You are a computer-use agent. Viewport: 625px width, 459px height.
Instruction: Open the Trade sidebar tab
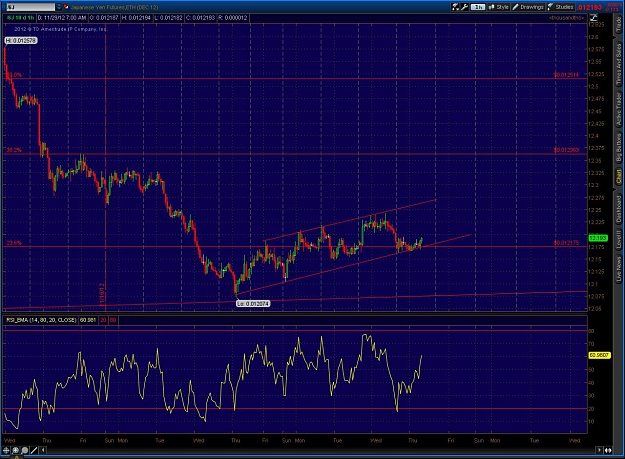click(619, 25)
